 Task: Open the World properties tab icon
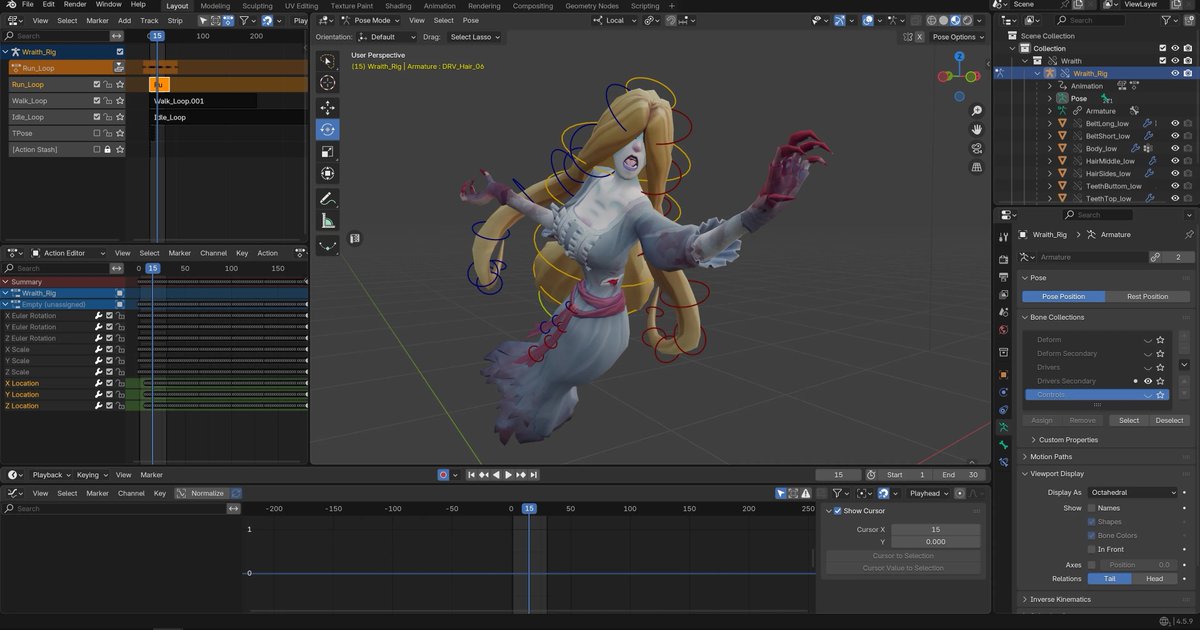click(x=1003, y=329)
